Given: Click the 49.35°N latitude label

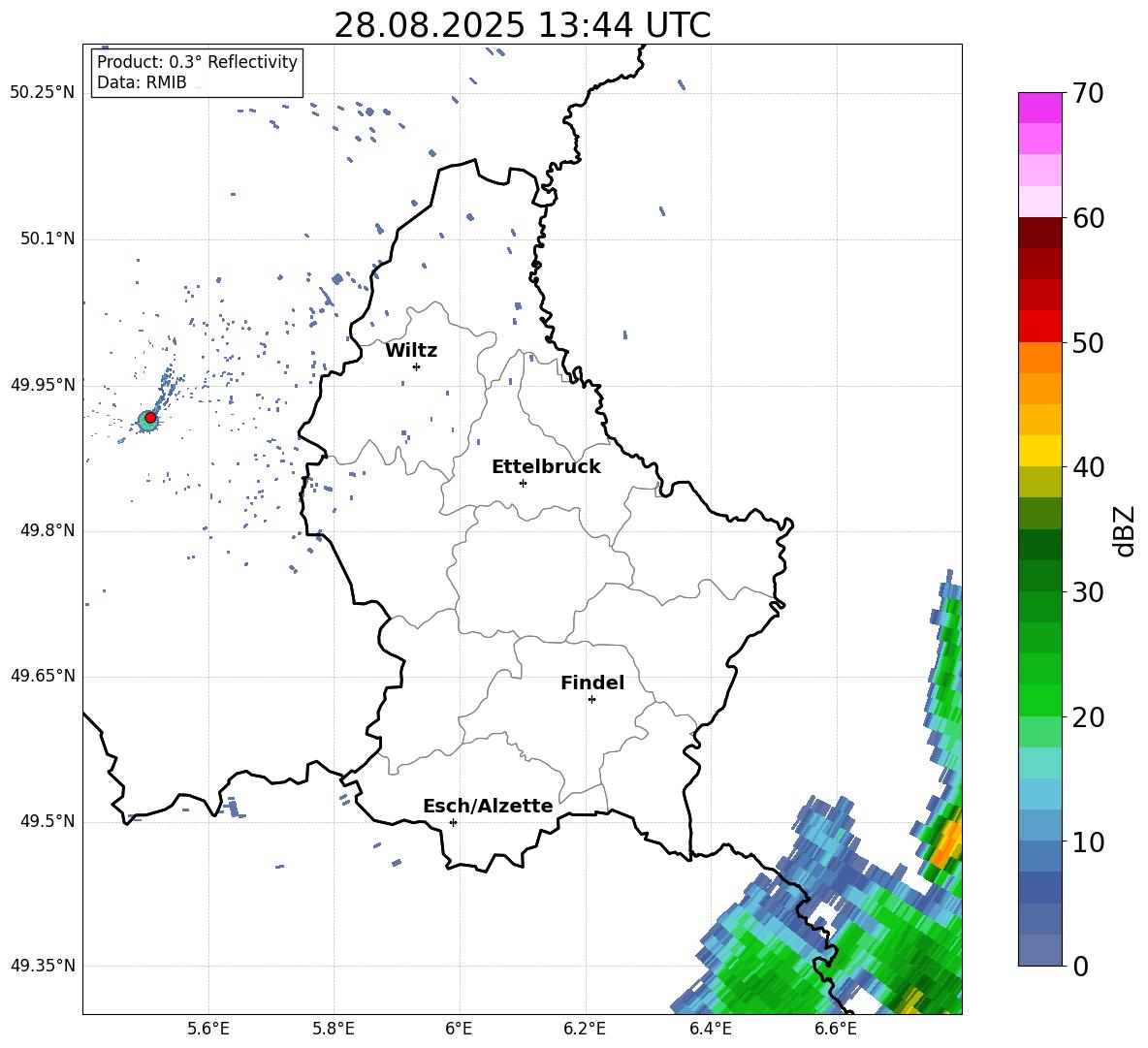Looking at the screenshot, I should pos(43,966).
